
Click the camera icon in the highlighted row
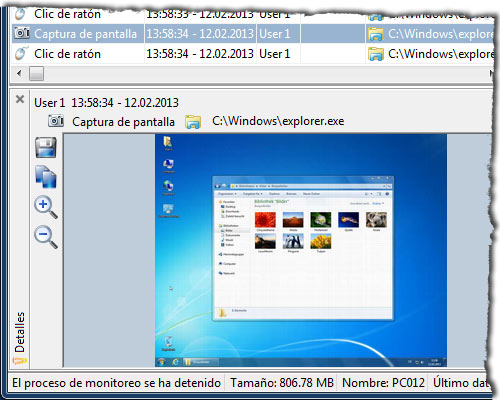click(22, 33)
